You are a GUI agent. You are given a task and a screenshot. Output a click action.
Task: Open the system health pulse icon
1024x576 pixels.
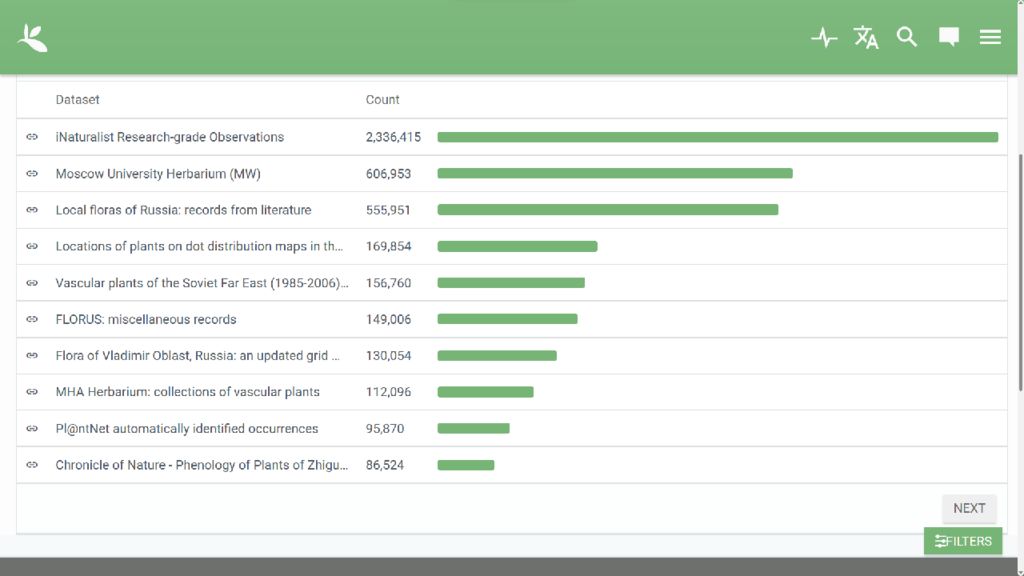tap(824, 37)
